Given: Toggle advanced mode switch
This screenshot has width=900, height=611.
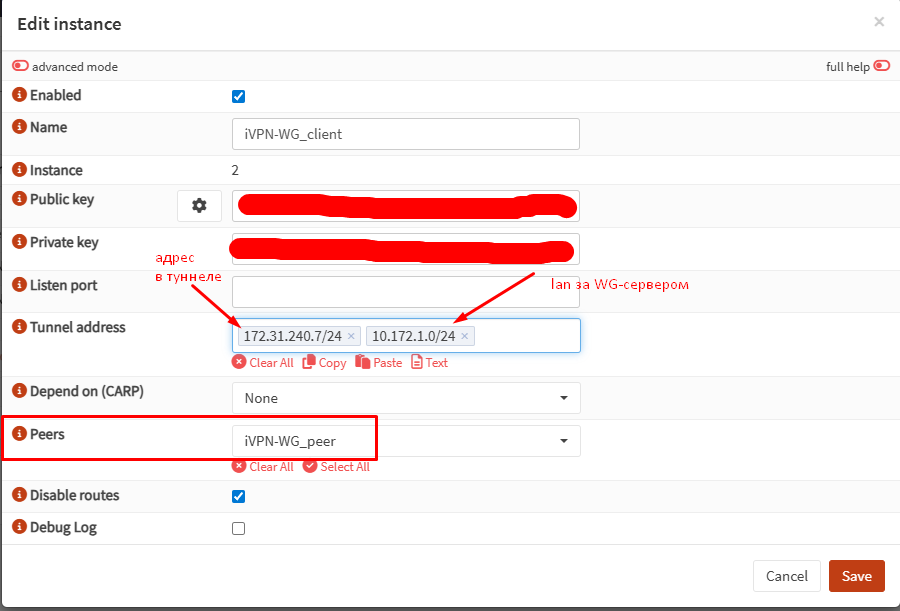Looking at the screenshot, I should [21, 66].
